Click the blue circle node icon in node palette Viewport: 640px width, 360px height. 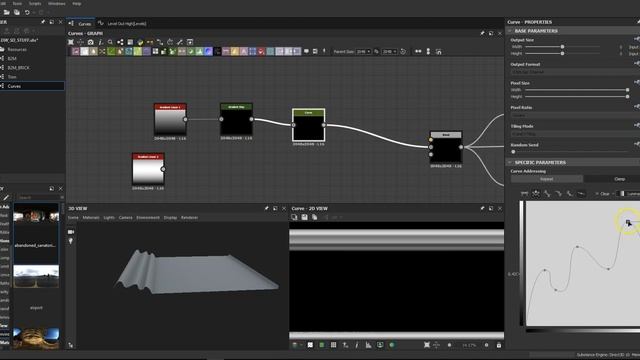tap(208, 51)
